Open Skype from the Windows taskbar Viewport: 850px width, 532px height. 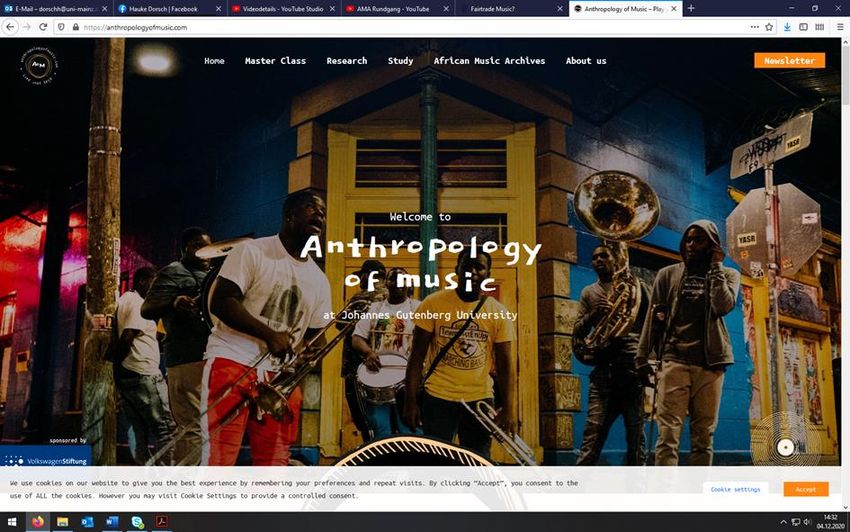[x=137, y=522]
